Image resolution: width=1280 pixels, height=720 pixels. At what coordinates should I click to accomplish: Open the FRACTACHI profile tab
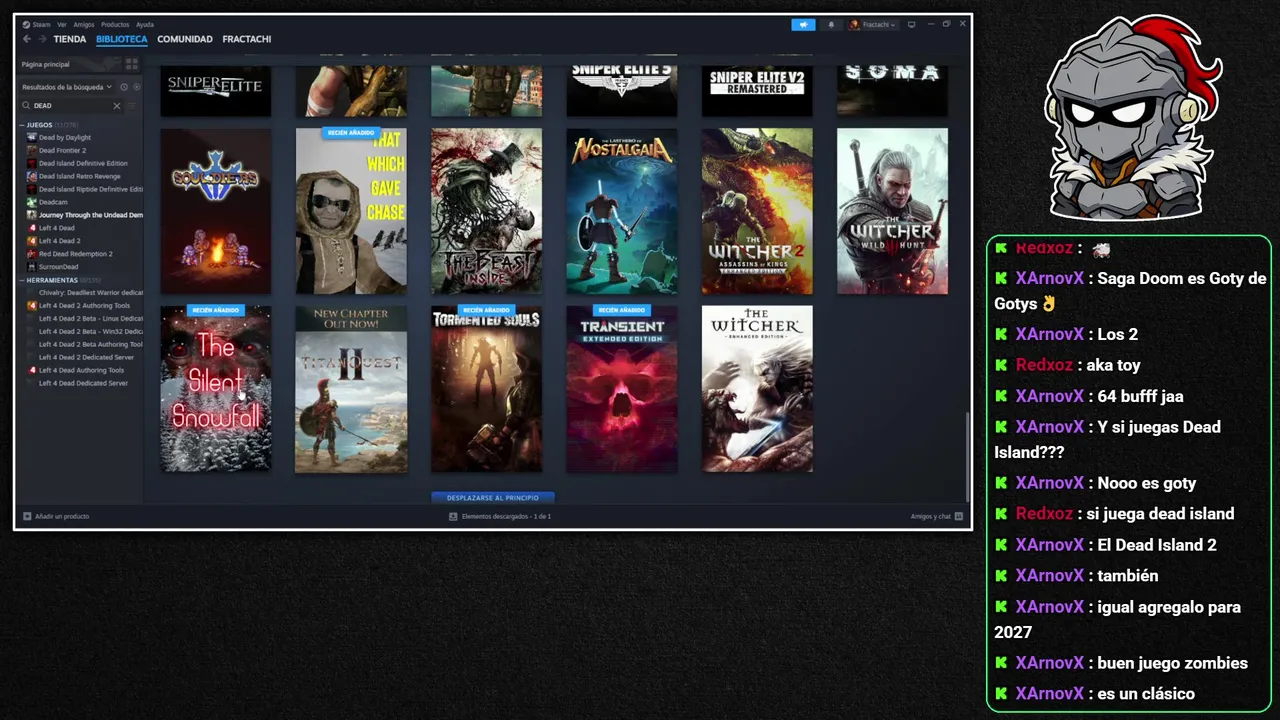pos(247,39)
